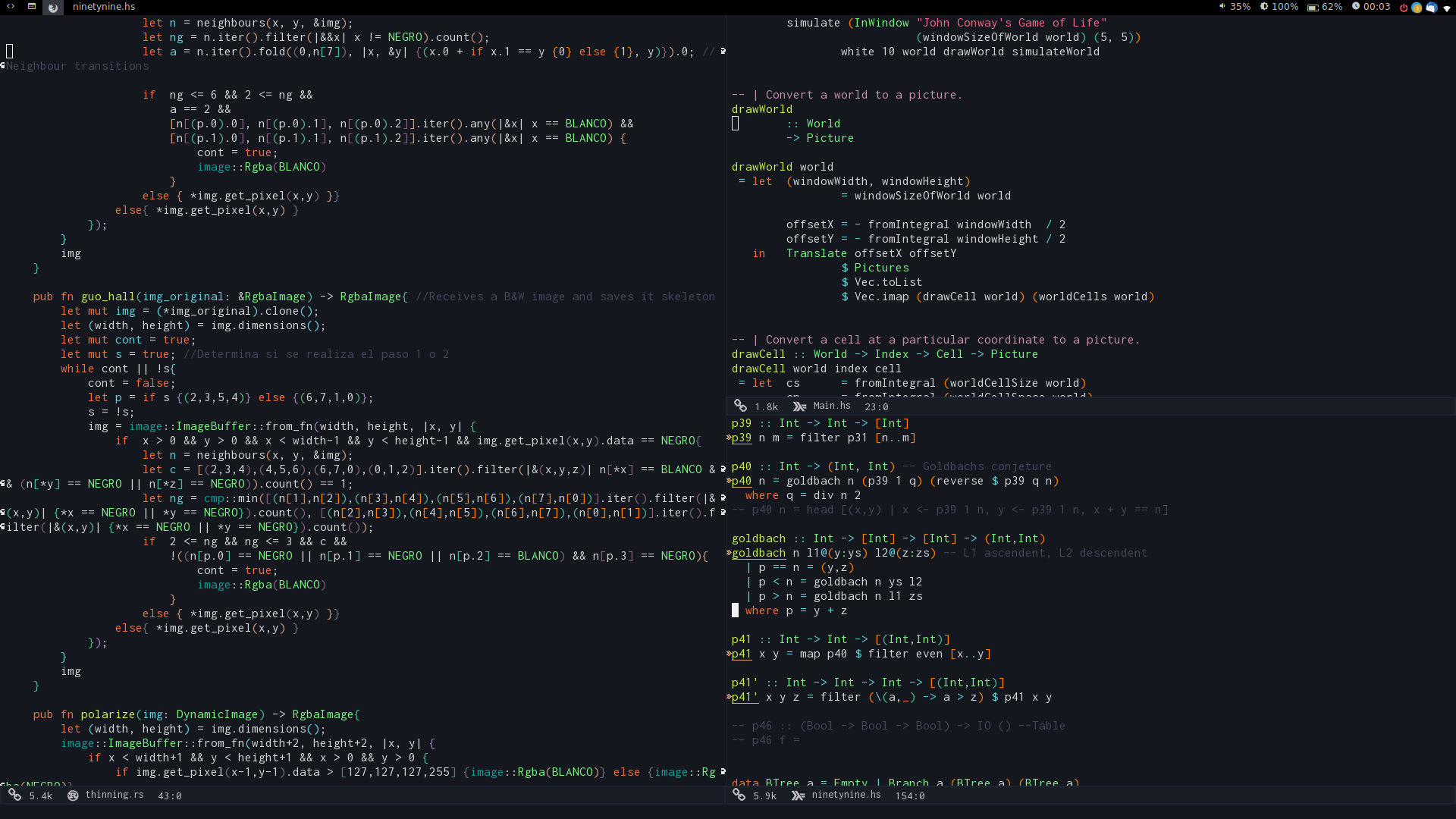Click the Haskell icon in Main.hs modeline

coord(799,406)
